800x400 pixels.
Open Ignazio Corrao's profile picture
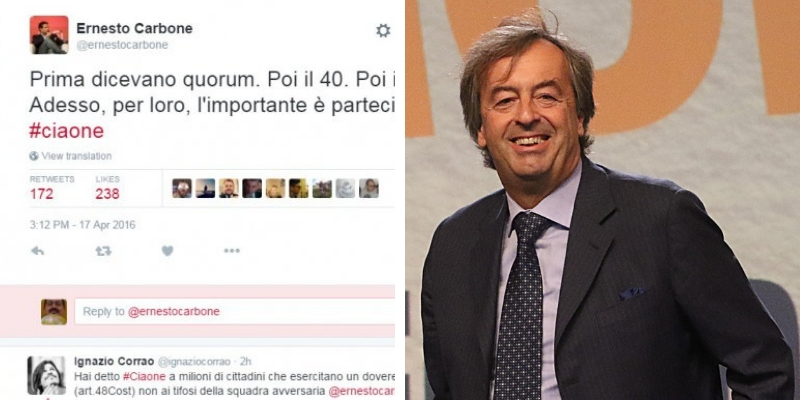click(46, 376)
